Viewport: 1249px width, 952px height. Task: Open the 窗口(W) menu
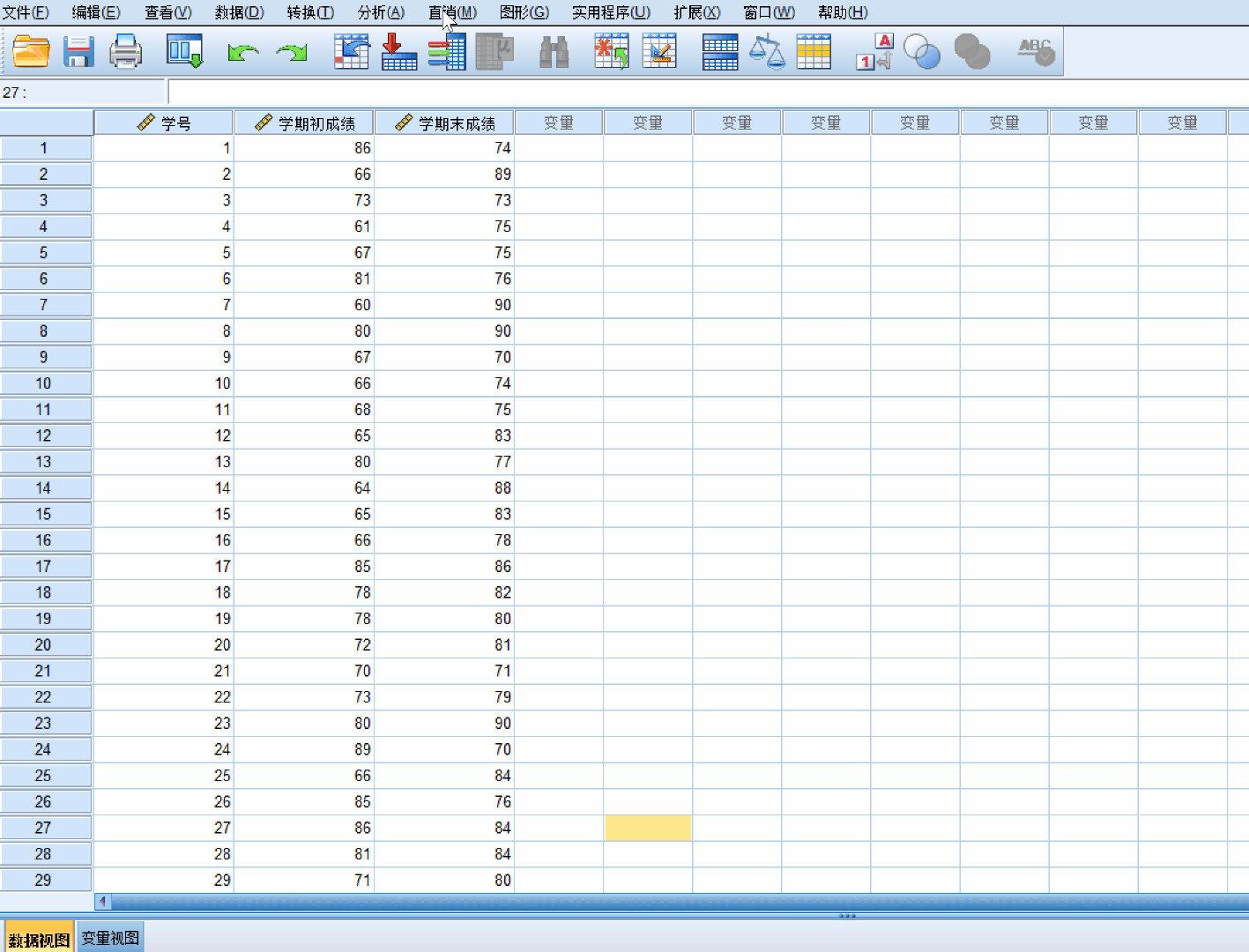(x=769, y=12)
